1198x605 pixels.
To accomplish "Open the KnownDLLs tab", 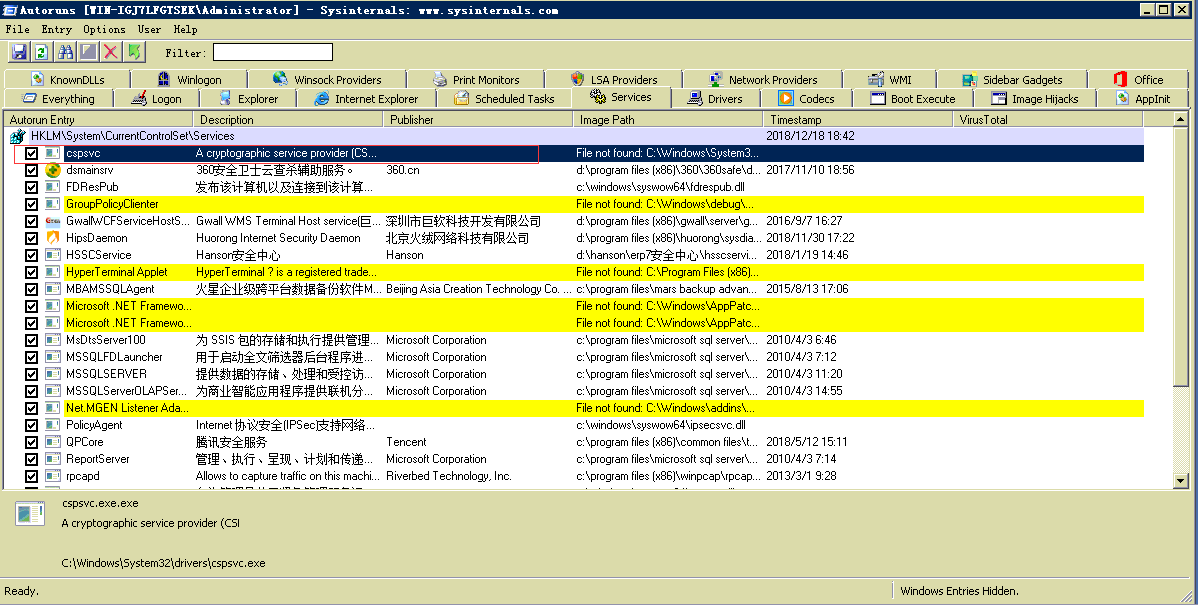I will pos(67,79).
